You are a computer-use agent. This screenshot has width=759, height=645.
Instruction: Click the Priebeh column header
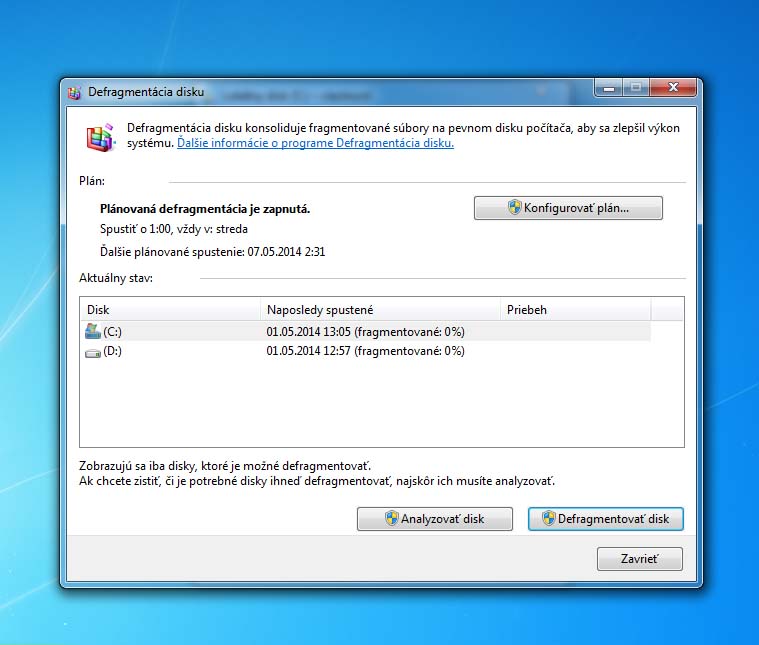pos(576,310)
